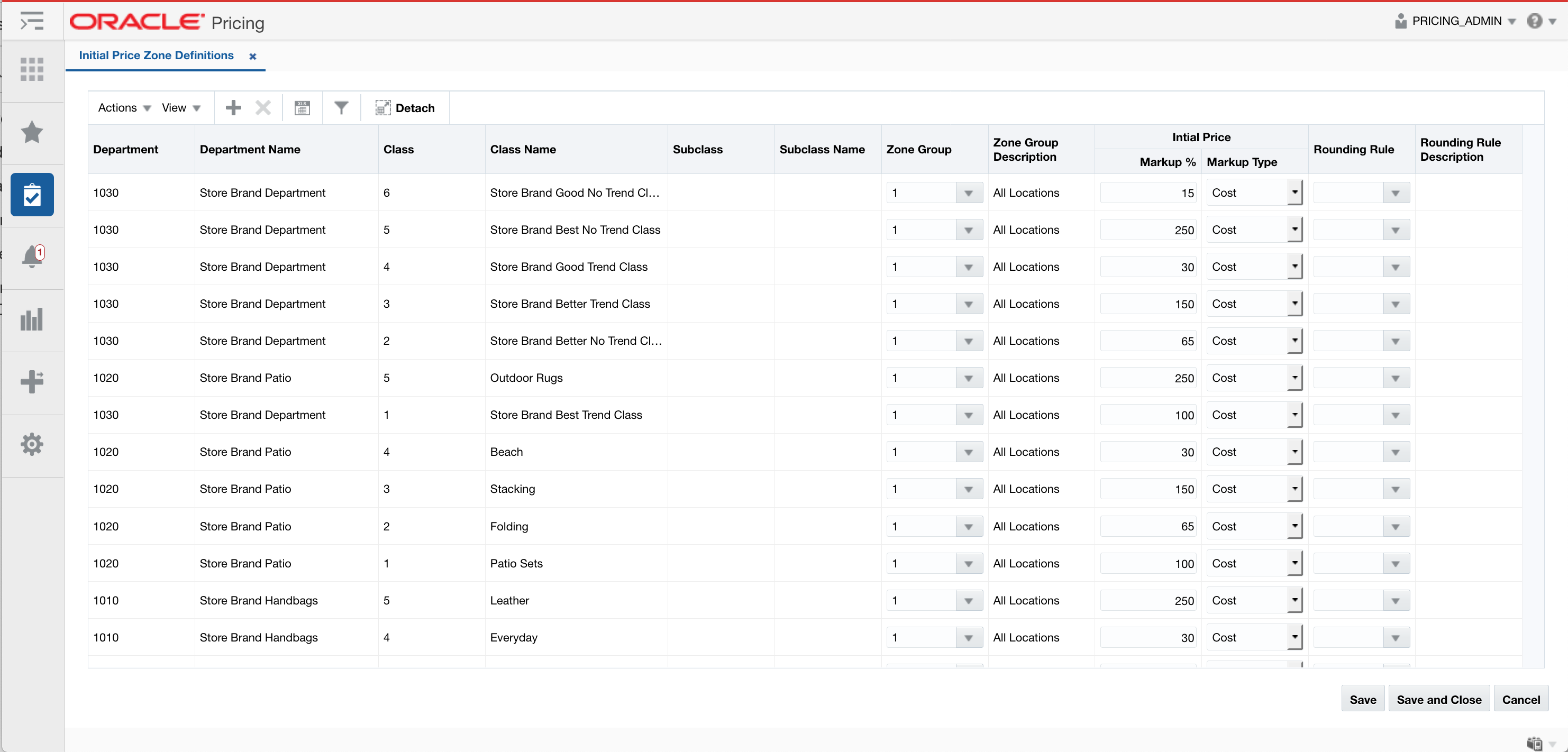Open the application navigator grid icon

(x=32, y=69)
